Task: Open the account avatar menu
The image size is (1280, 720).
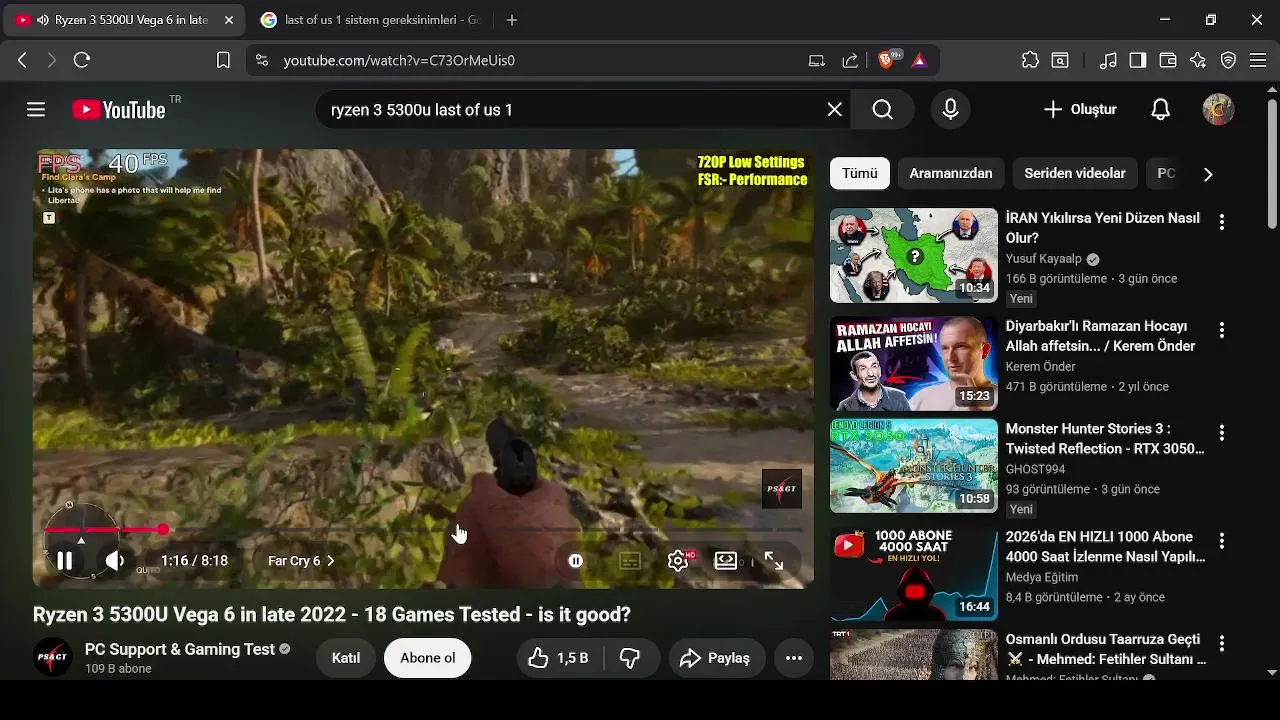Action: (x=1218, y=110)
